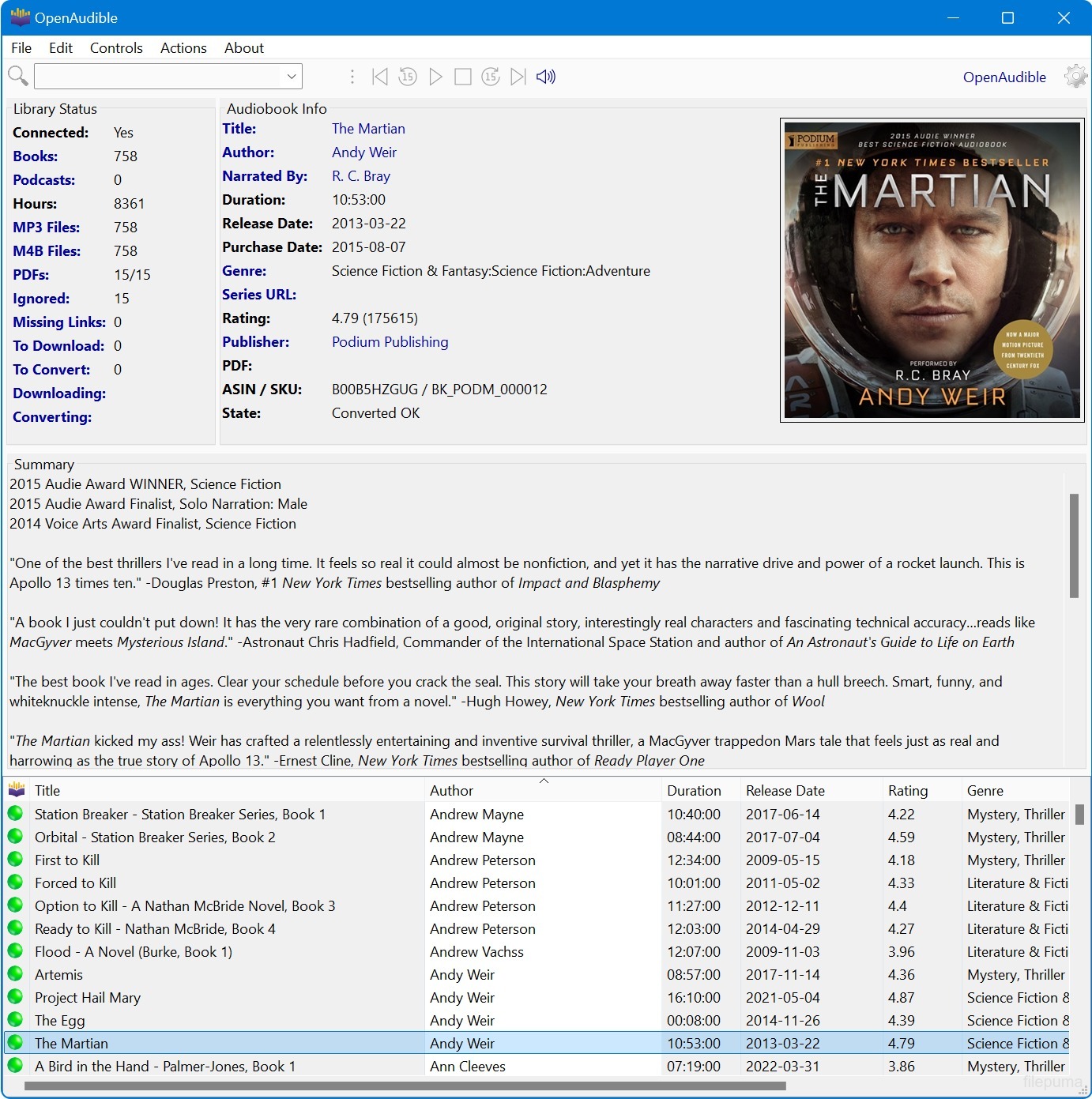
Task: Click green status icon for Flood row
Action: 15,951
